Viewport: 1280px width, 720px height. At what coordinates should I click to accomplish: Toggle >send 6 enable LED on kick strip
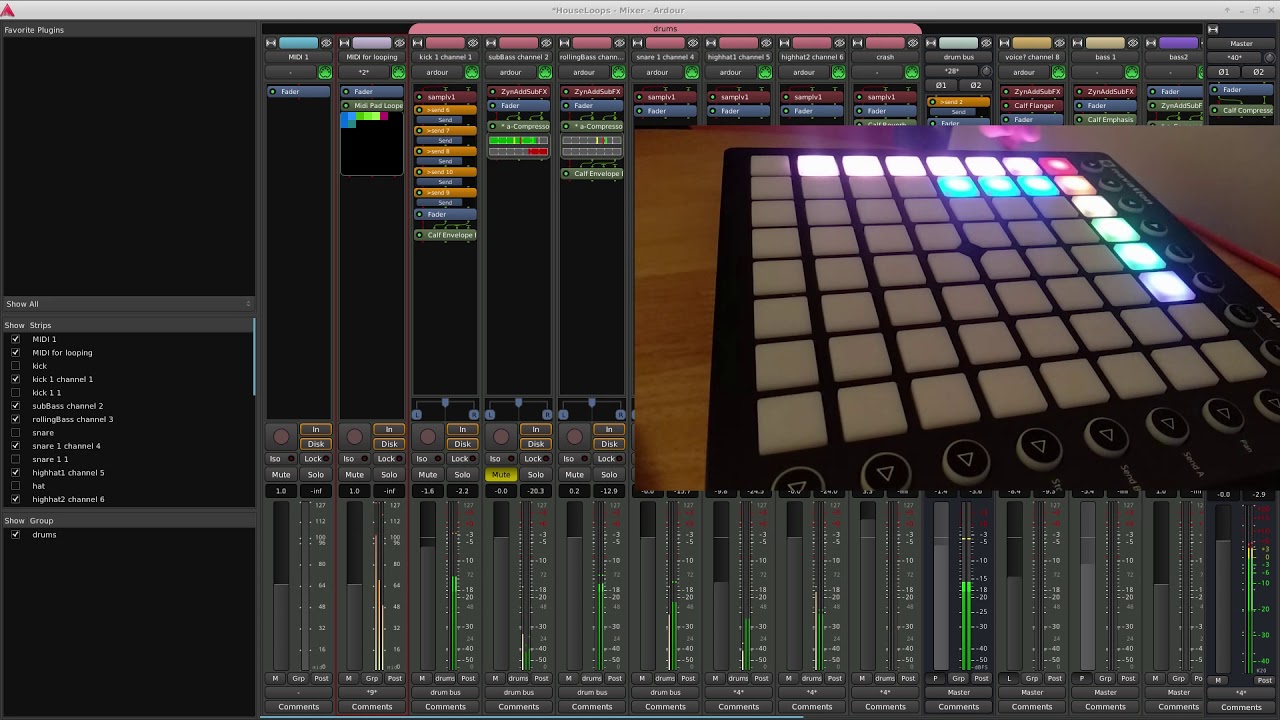[420, 110]
